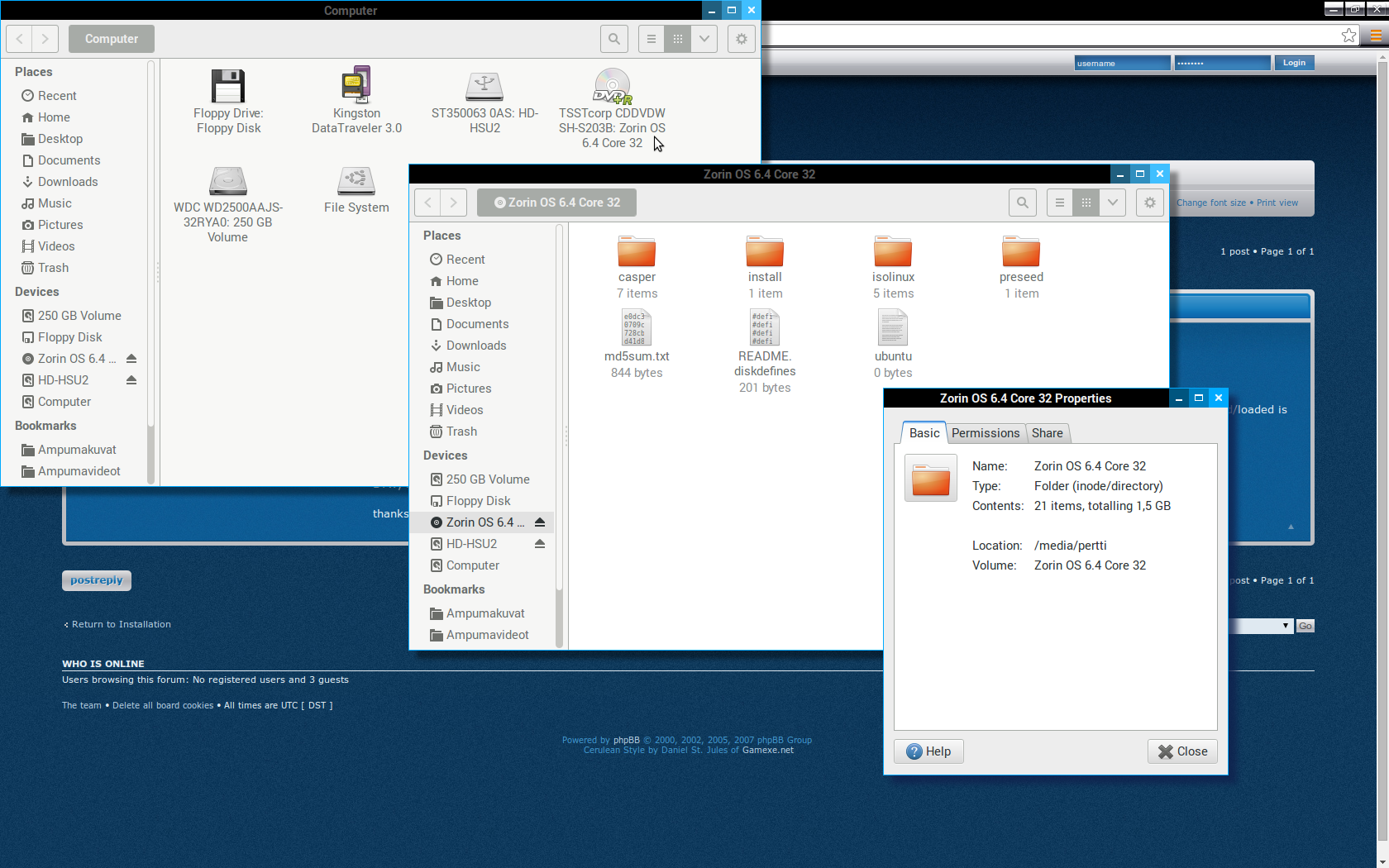Open the gear settings menu in Computer window
Viewport: 1389px width, 868px height.
742,39
